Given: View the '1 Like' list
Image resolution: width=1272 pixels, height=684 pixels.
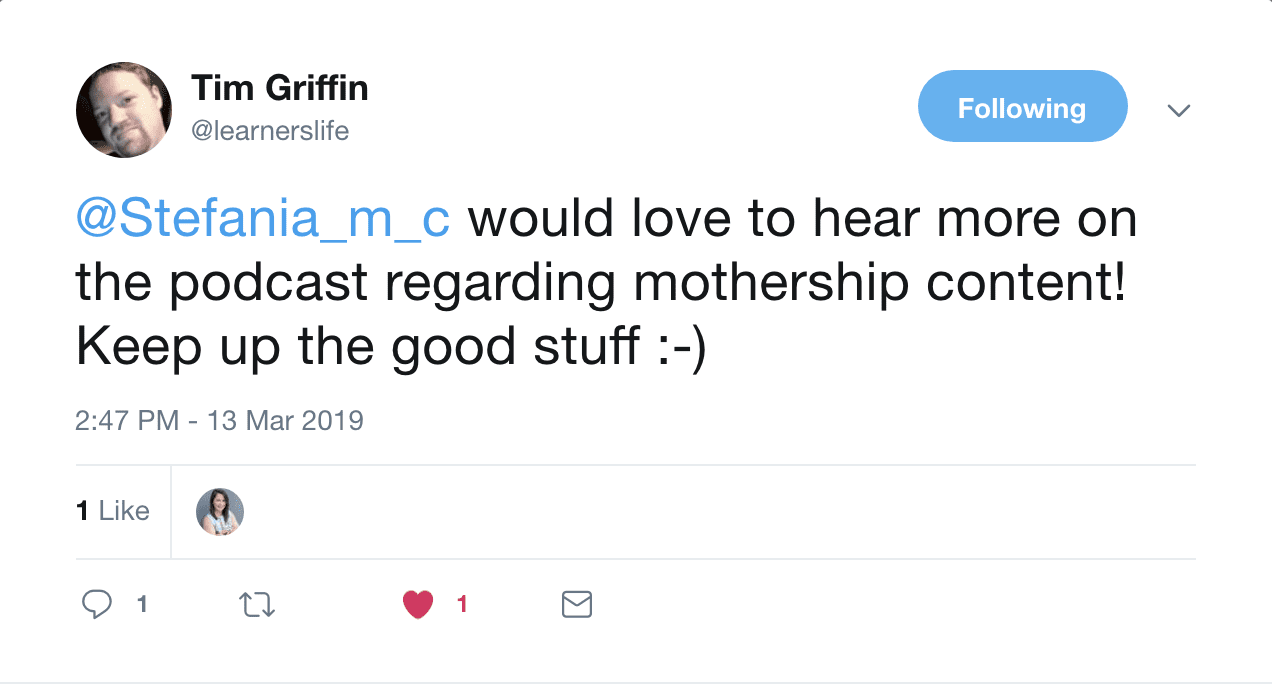Looking at the screenshot, I should (x=113, y=511).
